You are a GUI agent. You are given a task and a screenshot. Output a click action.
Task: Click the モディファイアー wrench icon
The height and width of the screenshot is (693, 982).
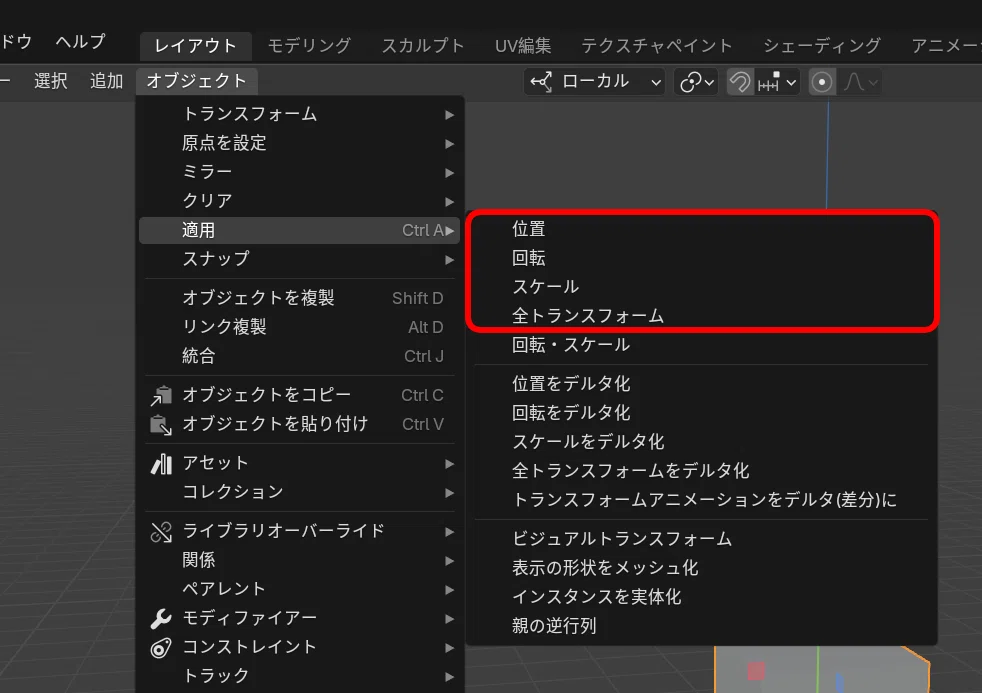point(161,619)
